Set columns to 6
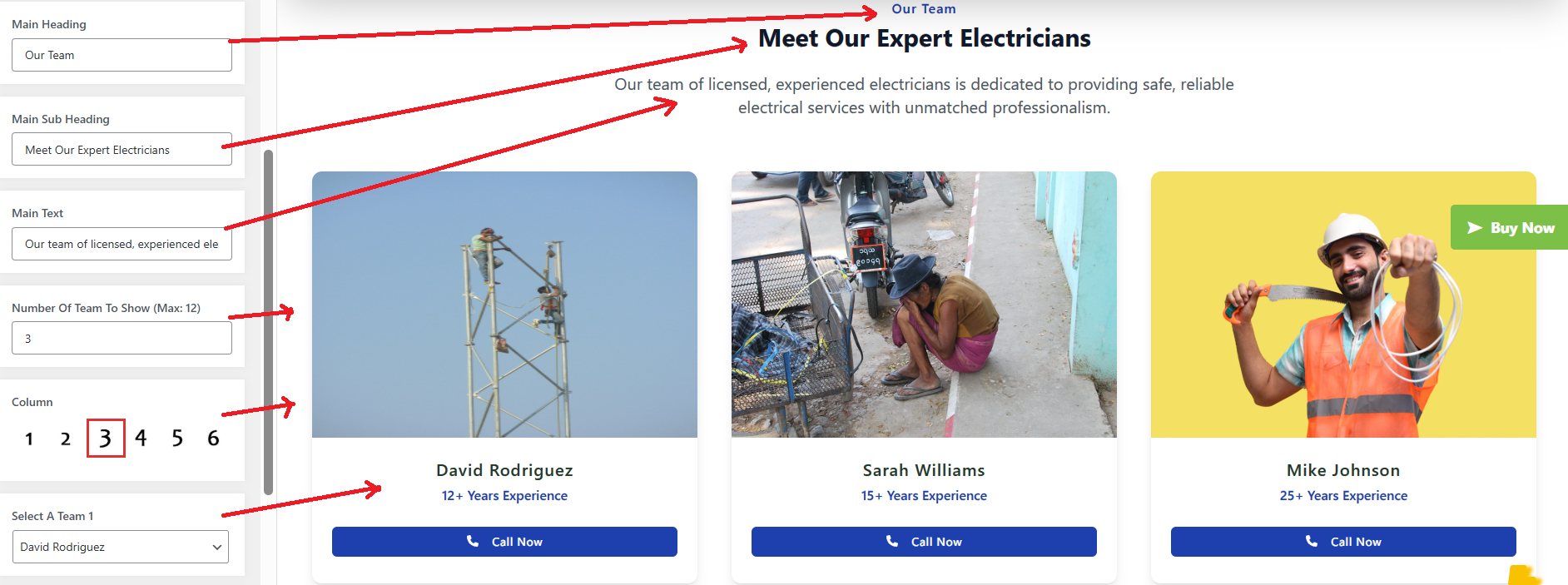Image resolution: width=1568 pixels, height=585 pixels. (213, 438)
